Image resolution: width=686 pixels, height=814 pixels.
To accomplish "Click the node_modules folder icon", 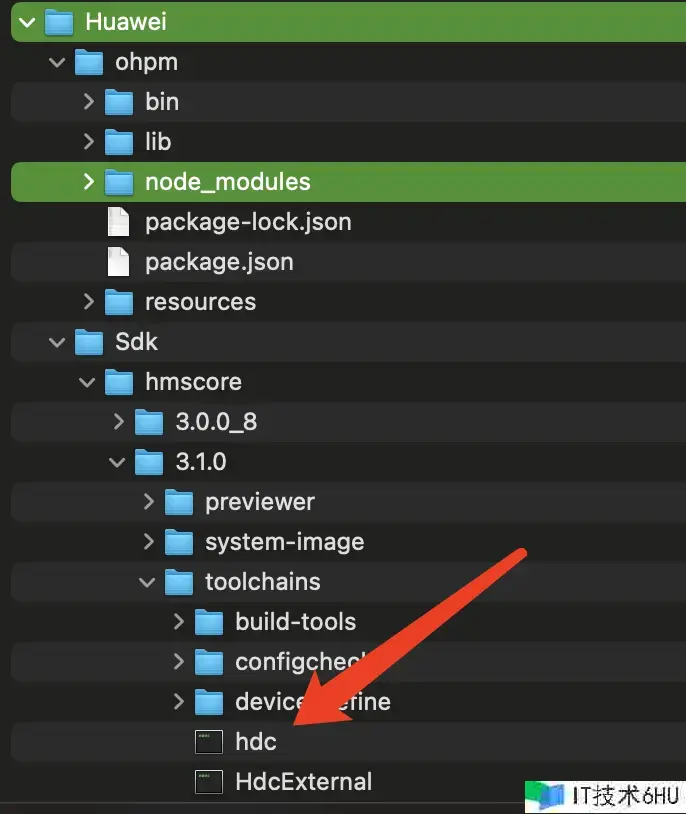I will click(x=119, y=182).
